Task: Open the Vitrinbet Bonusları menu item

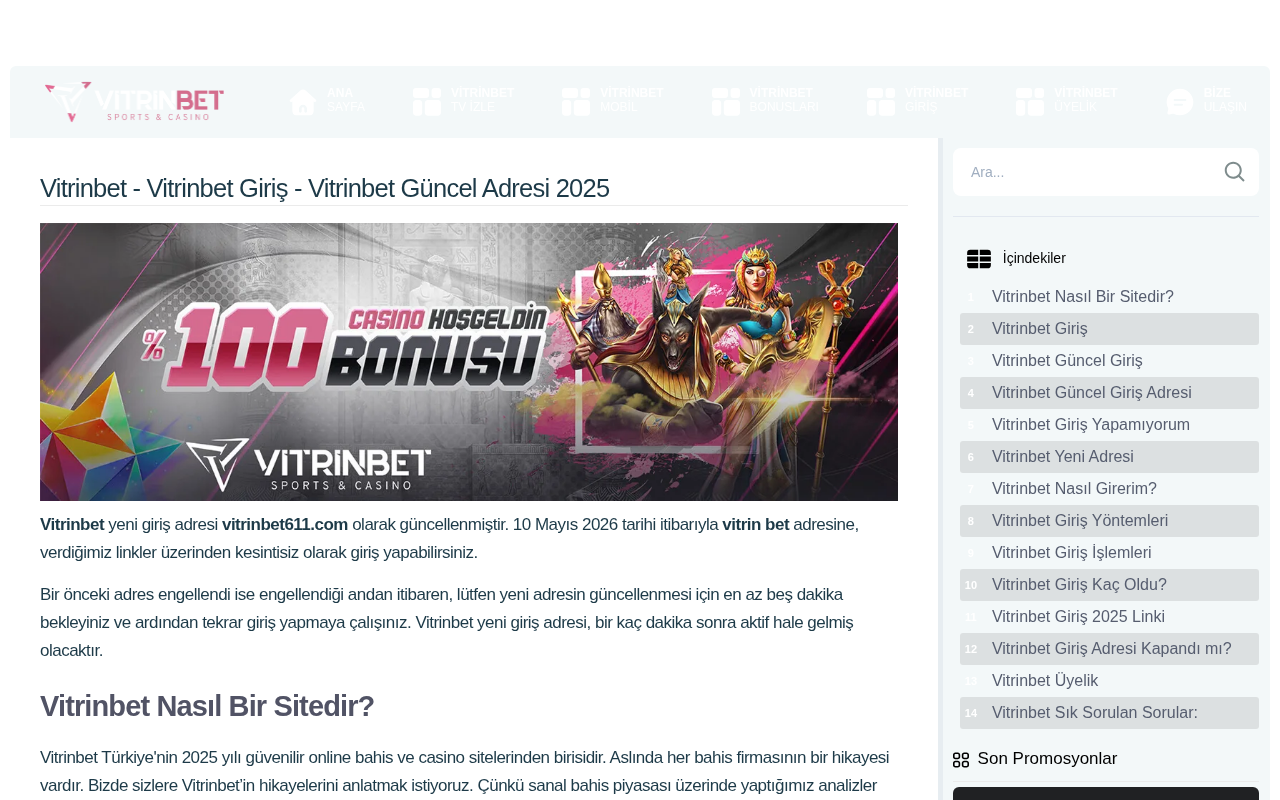Action: click(x=765, y=102)
